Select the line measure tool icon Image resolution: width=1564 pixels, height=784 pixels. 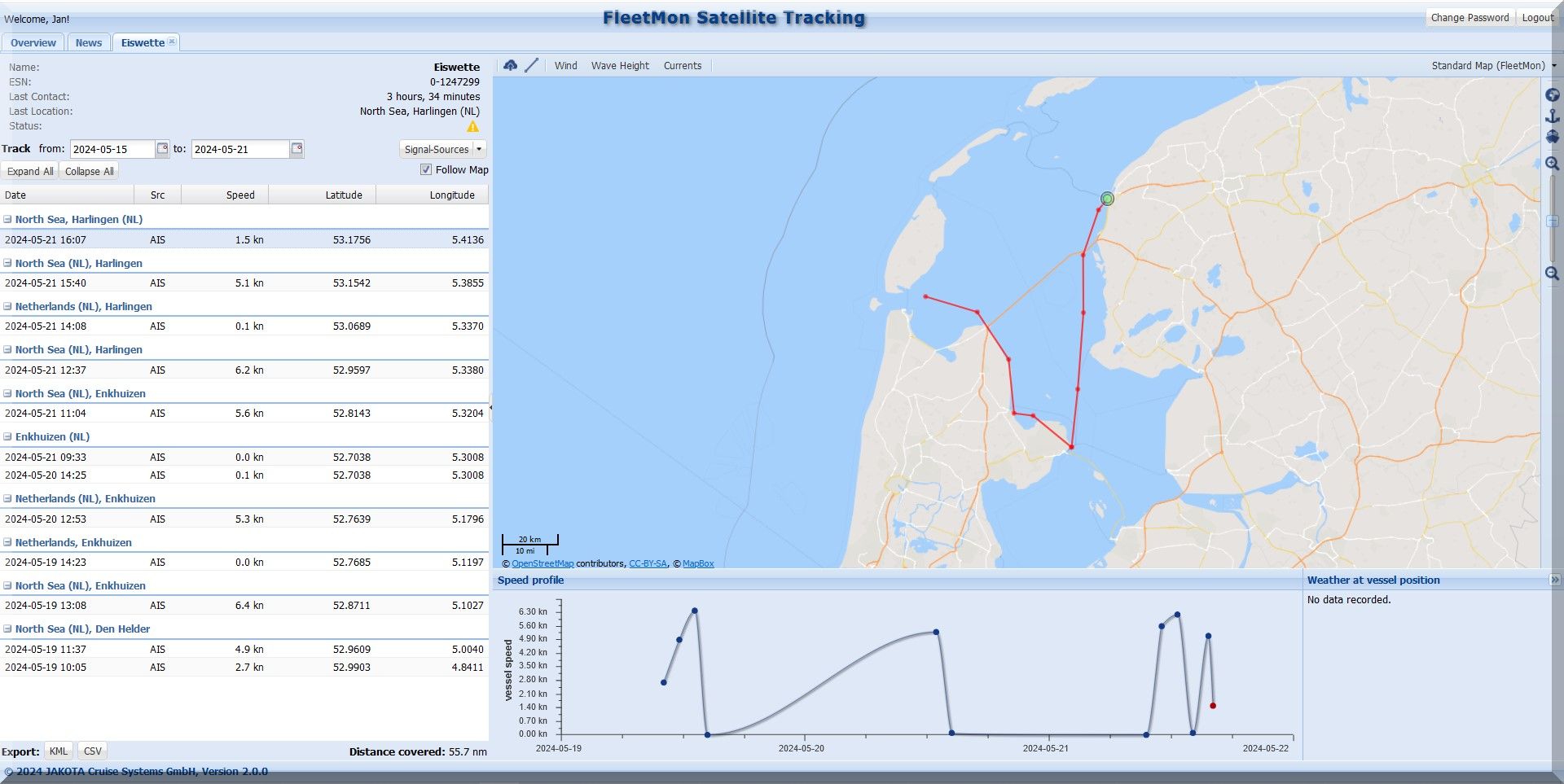tap(532, 65)
